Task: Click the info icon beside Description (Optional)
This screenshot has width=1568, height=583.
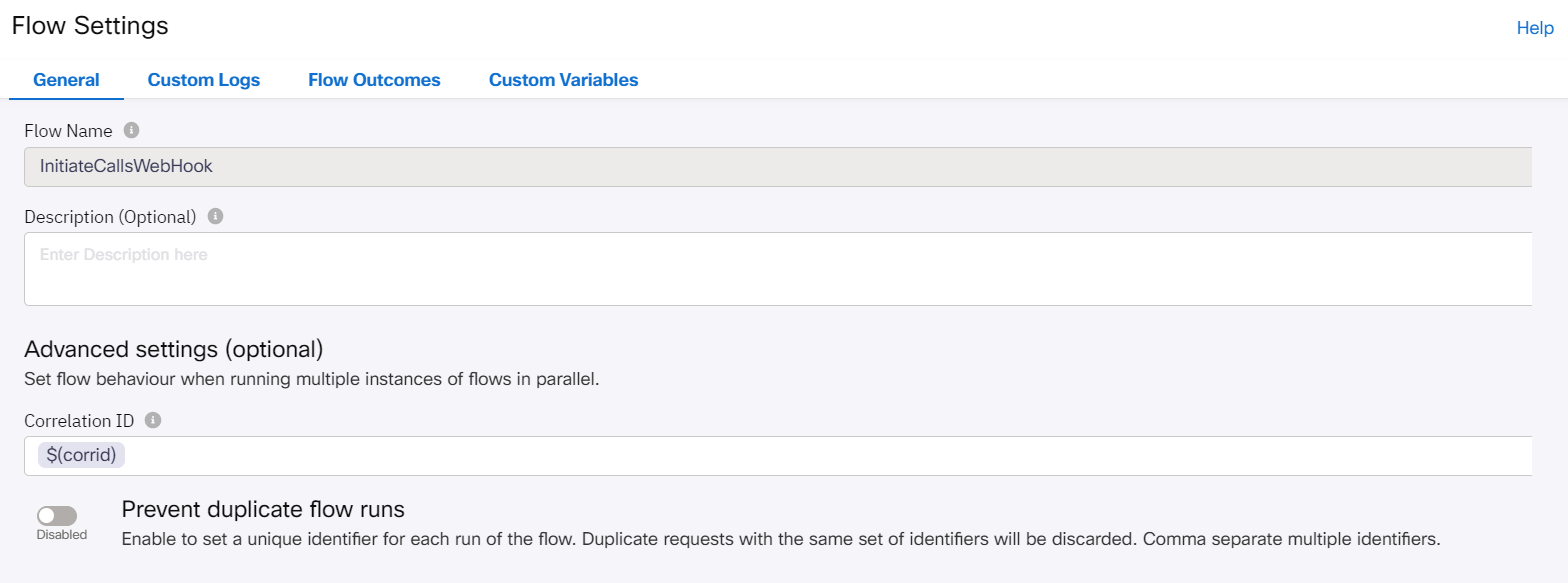Action: (215, 215)
